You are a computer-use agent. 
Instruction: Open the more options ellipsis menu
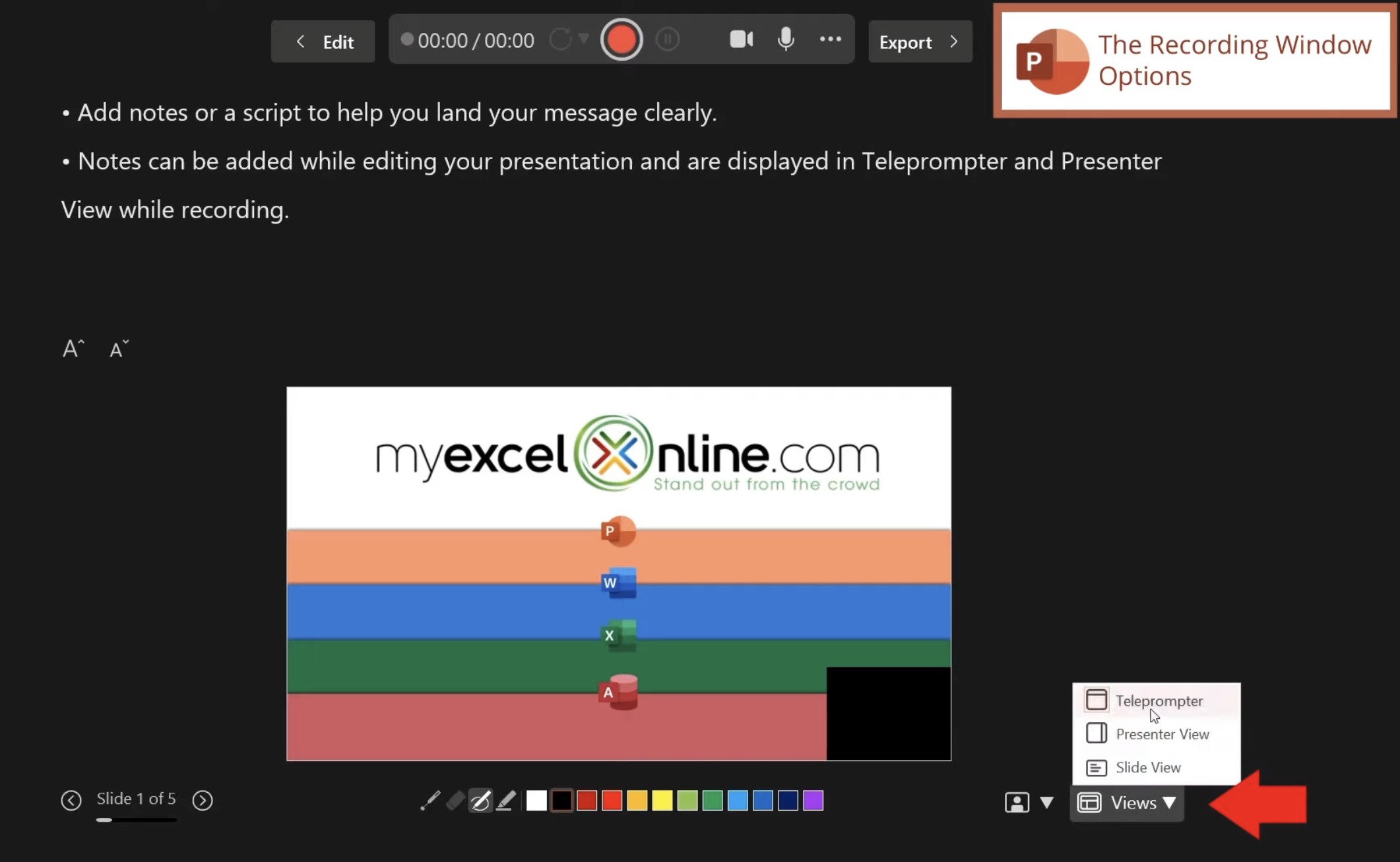(x=830, y=40)
